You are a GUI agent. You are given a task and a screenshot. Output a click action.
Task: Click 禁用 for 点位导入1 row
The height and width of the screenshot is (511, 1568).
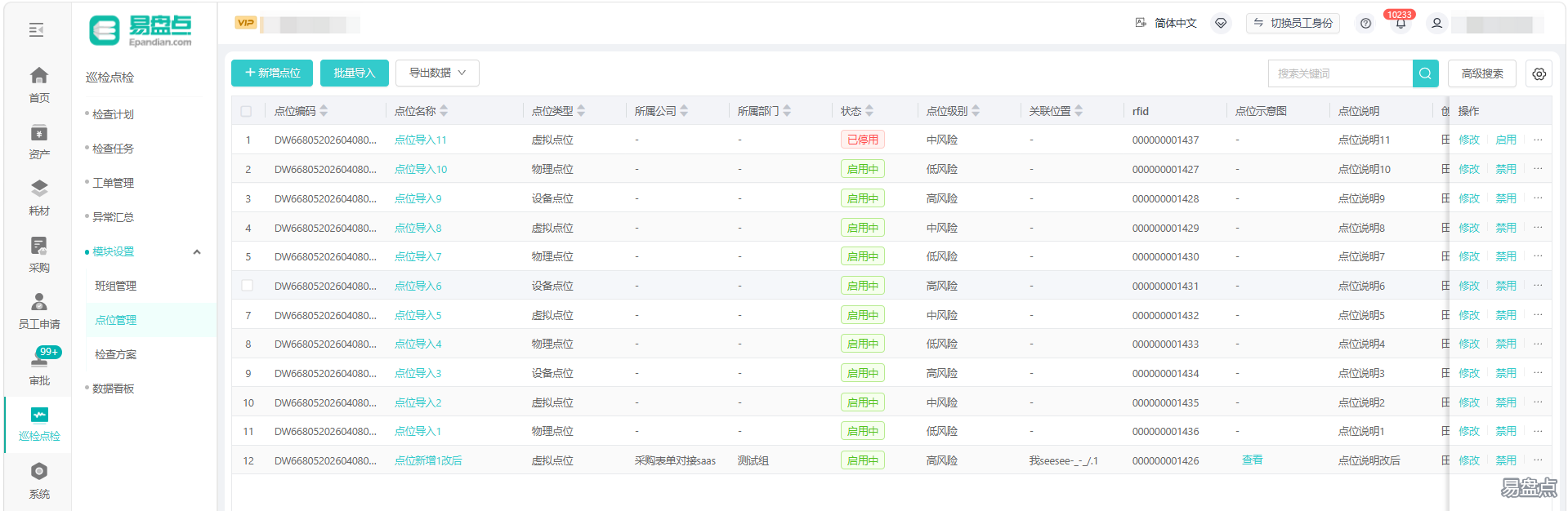(x=1506, y=431)
